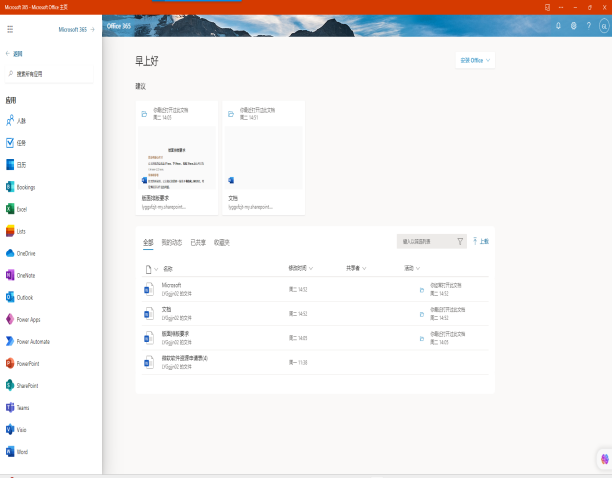Screen dimensions: 612x478
Task: Expand the 安装 Office dropdown
Action: (x=475, y=60)
